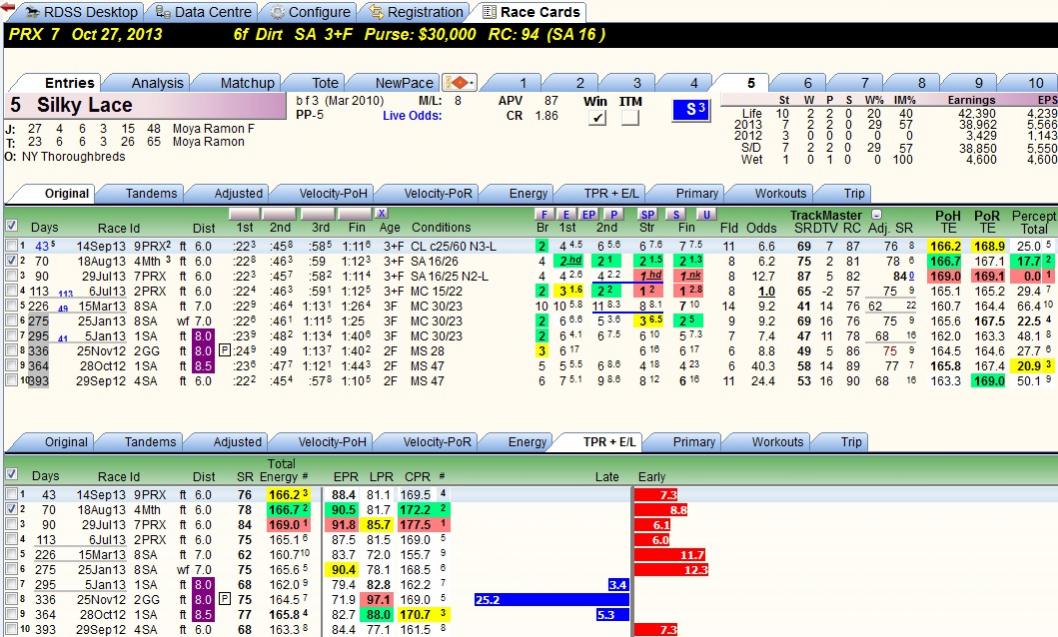The width and height of the screenshot is (1058, 637).
Task: Click the blank button above the Fin column
Action: pos(354,214)
